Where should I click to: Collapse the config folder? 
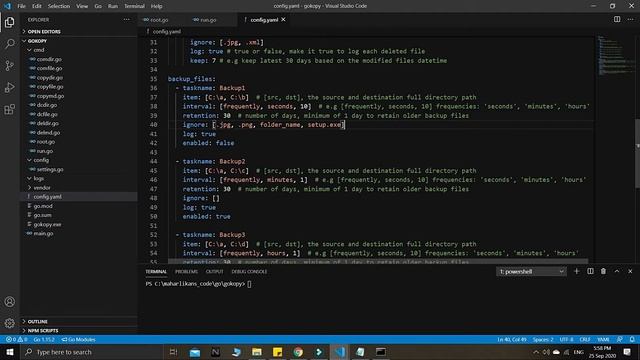coord(41,160)
